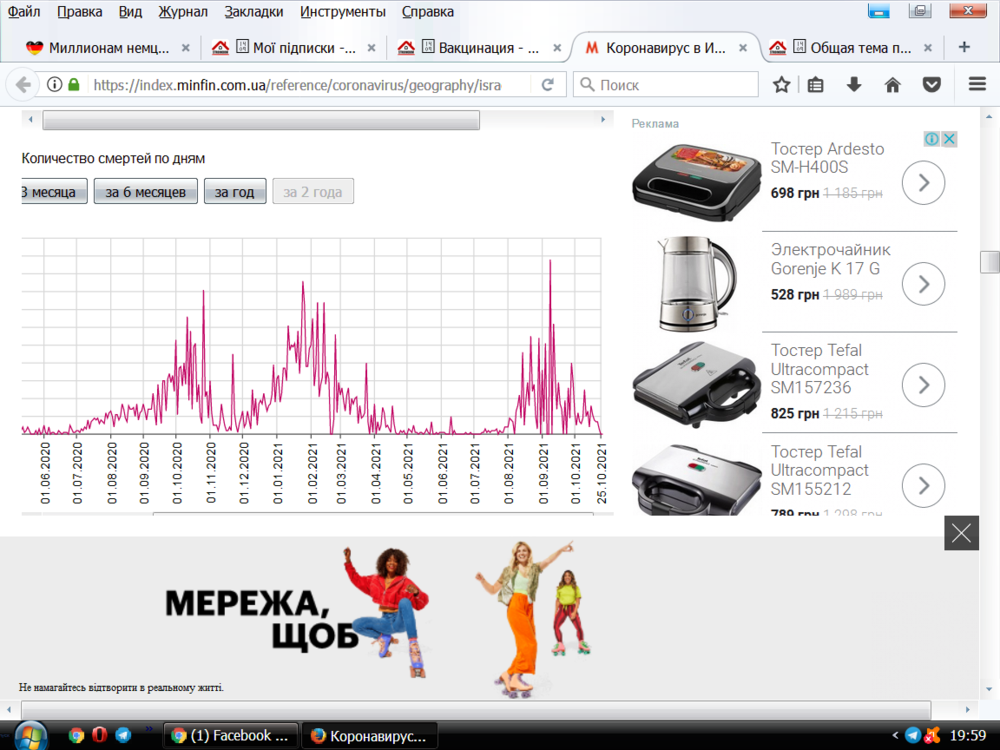The image size is (1000, 750).
Task: Click the Tefal SM157236 toaster image
Action: pos(696,384)
